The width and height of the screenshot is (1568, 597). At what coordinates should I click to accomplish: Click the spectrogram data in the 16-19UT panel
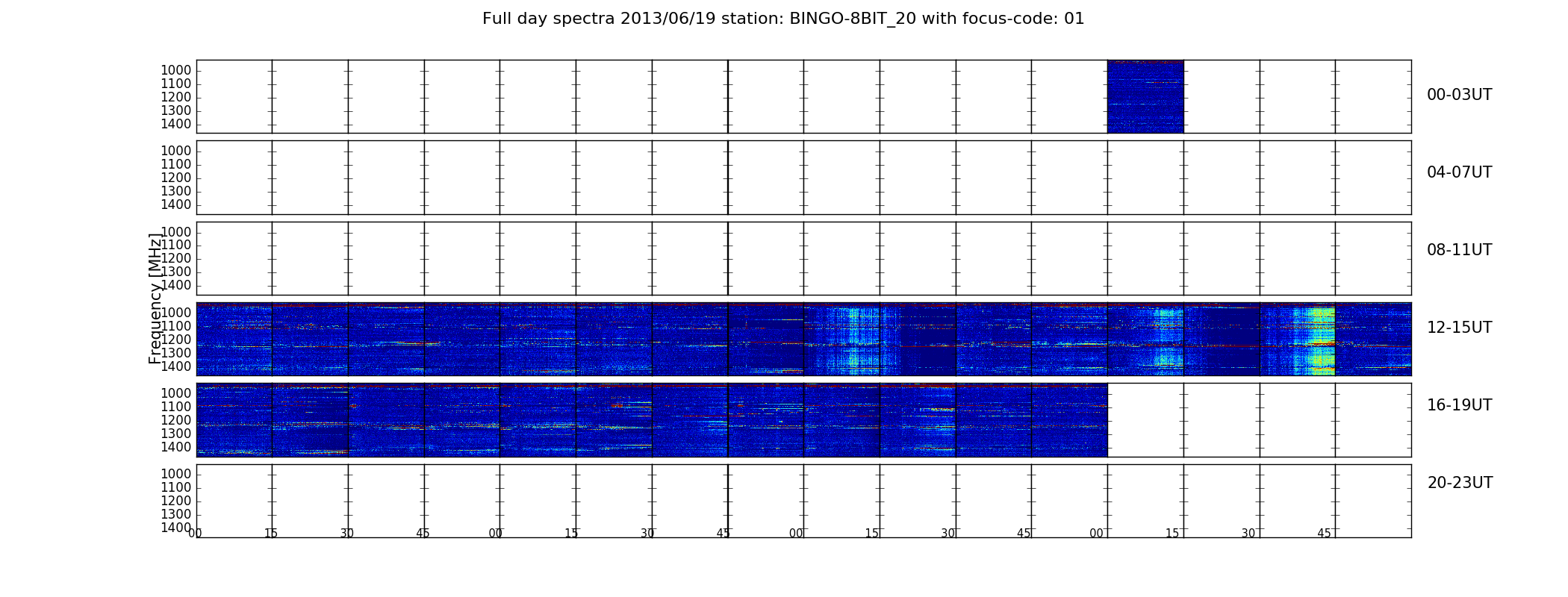(652, 420)
